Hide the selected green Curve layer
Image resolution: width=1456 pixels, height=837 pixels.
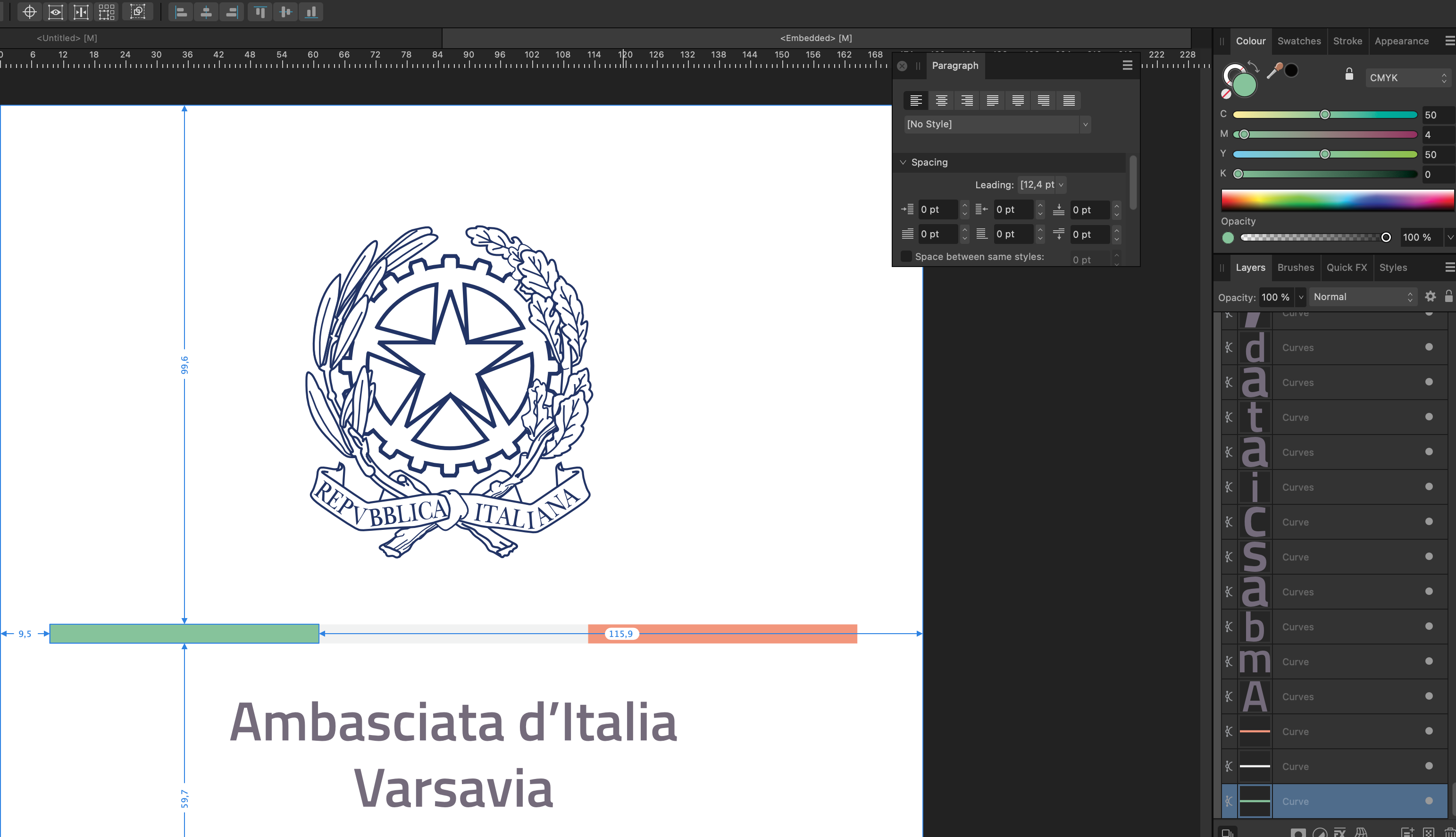[x=1429, y=801]
